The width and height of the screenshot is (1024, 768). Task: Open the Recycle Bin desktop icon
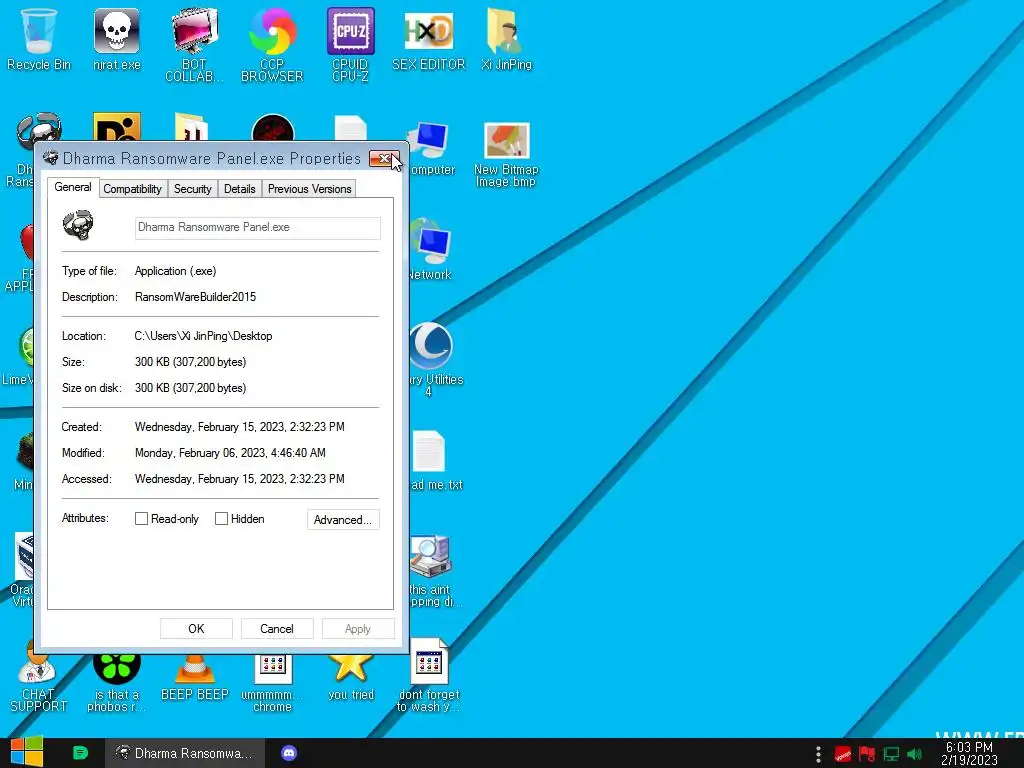(x=39, y=39)
